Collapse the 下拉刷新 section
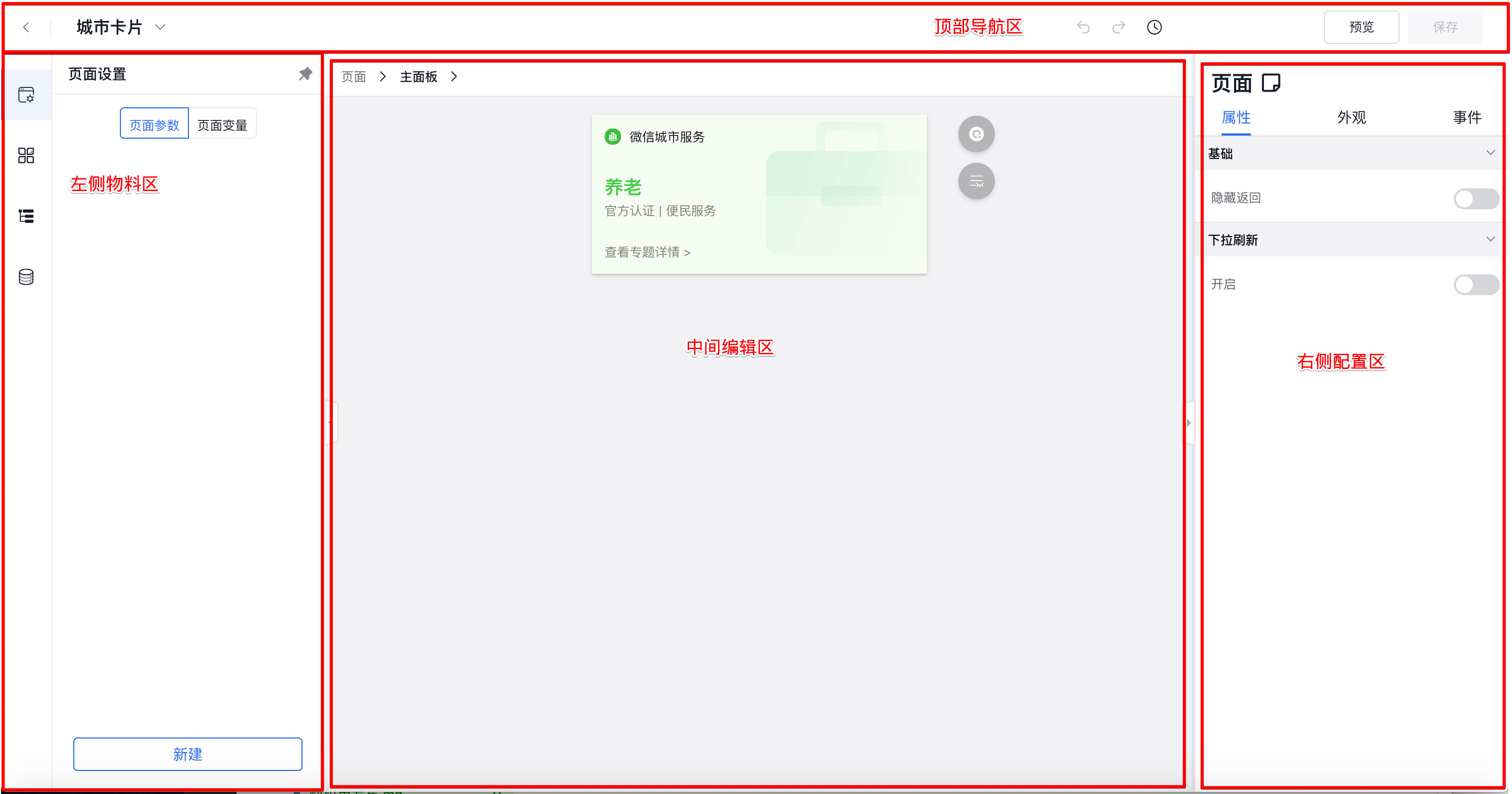Image resolution: width=1512 pixels, height=794 pixels. 1489,239
